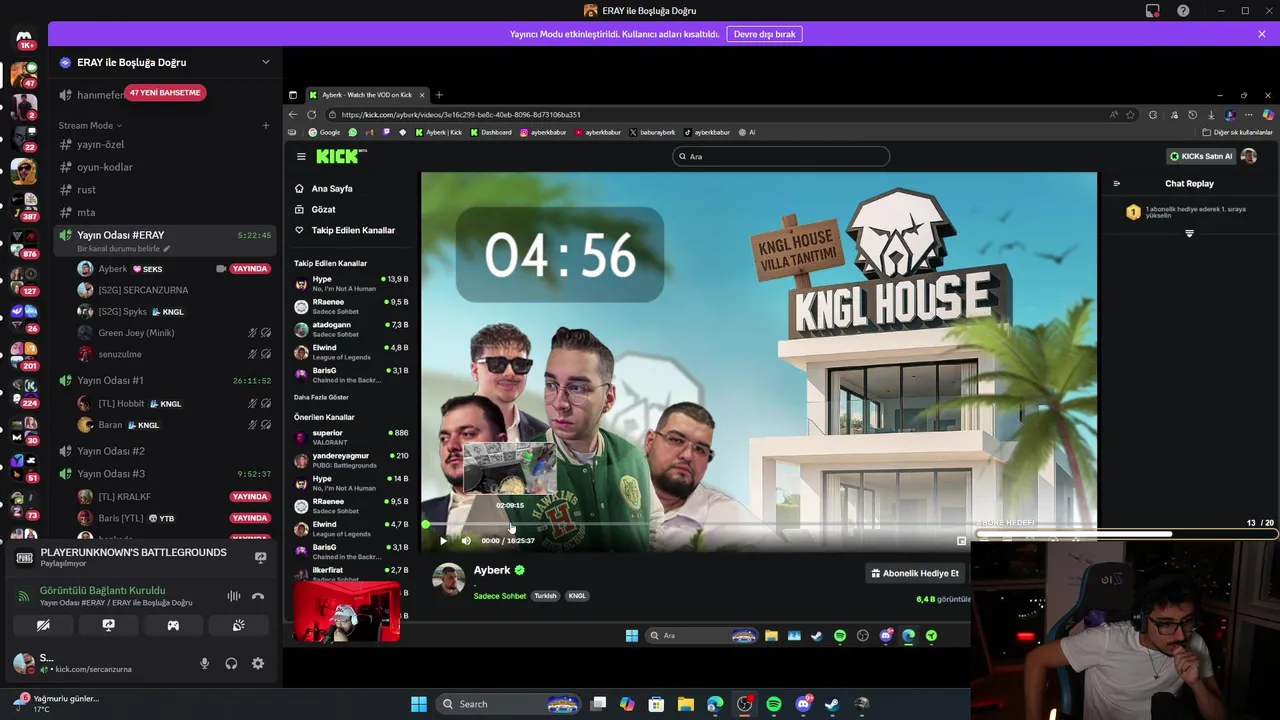Viewport: 1280px width, 720px height.
Task: Reload the Kick page in browser
Action: [311, 114]
